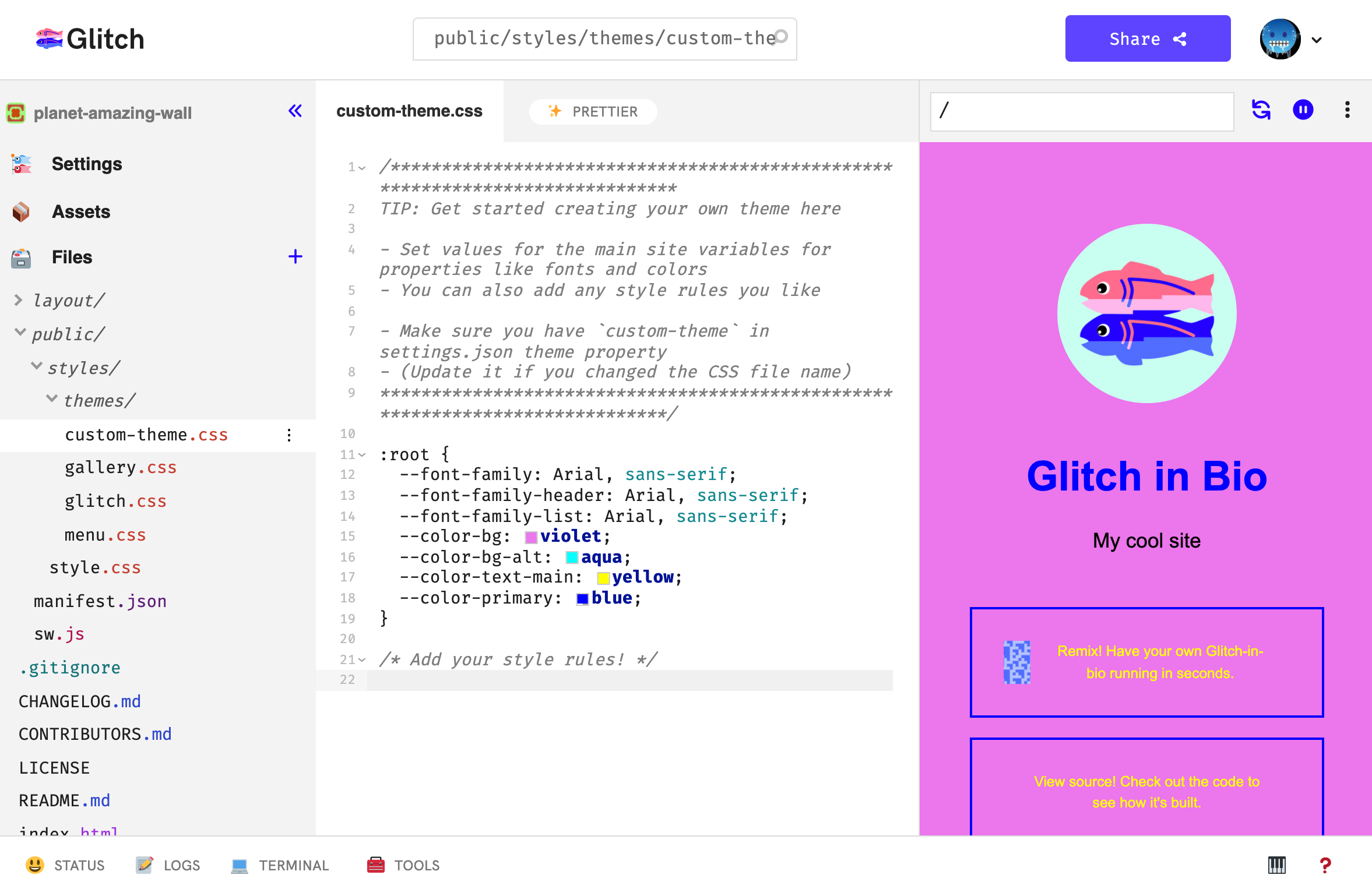Viewport: 1372px width, 889px height.
Task: Open the user avatar dropdown arrow
Action: [1317, 40]
